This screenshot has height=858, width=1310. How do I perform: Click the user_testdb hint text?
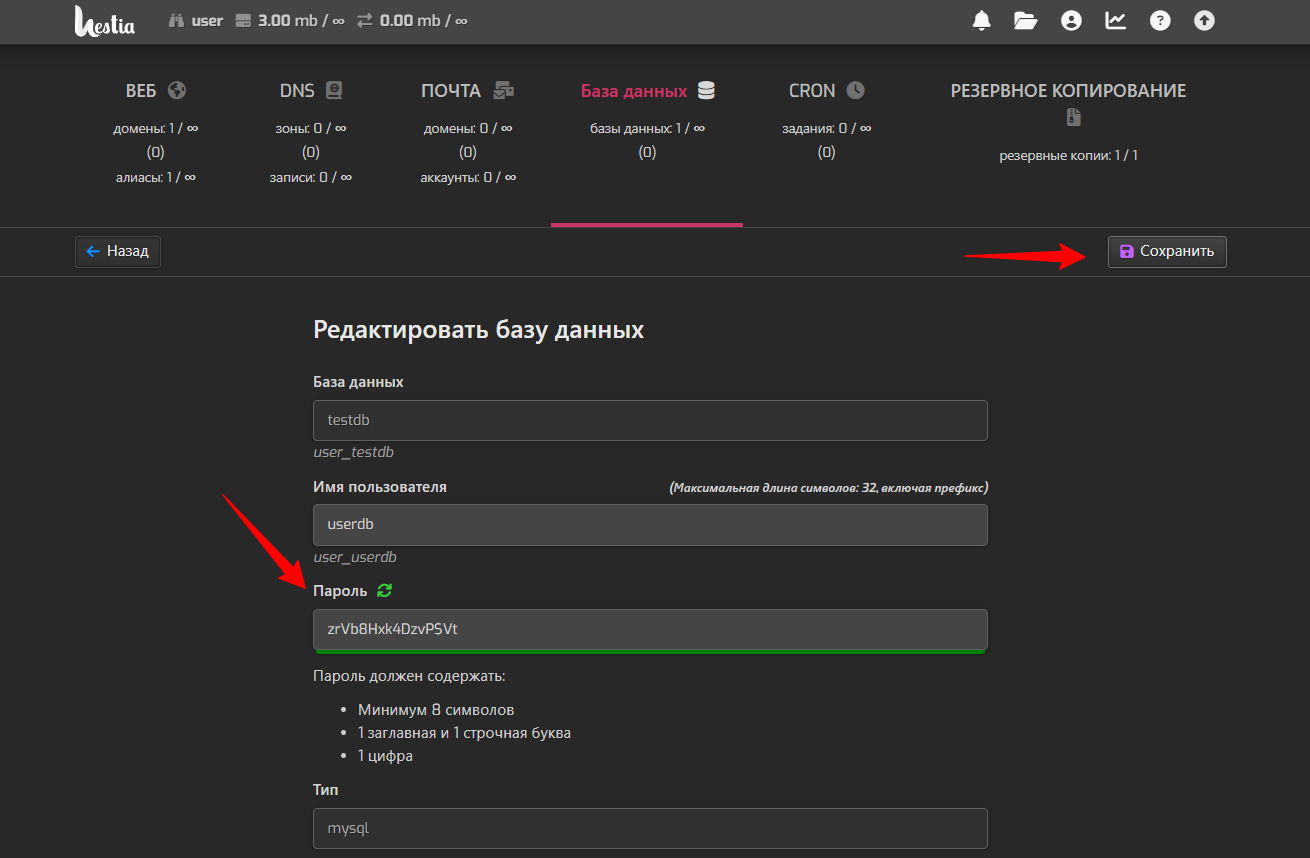[354, 453]
